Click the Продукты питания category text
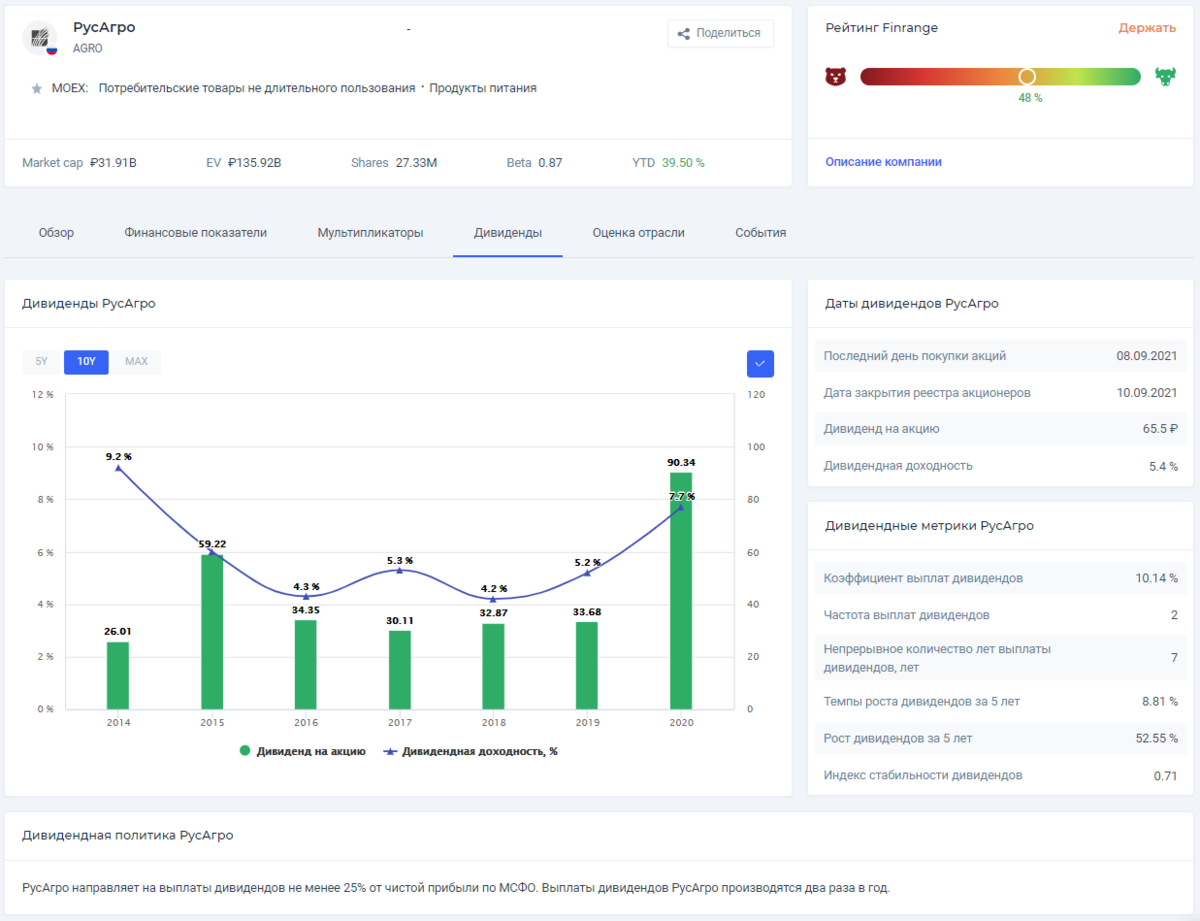1200x921 pixels. pos(483,88)
